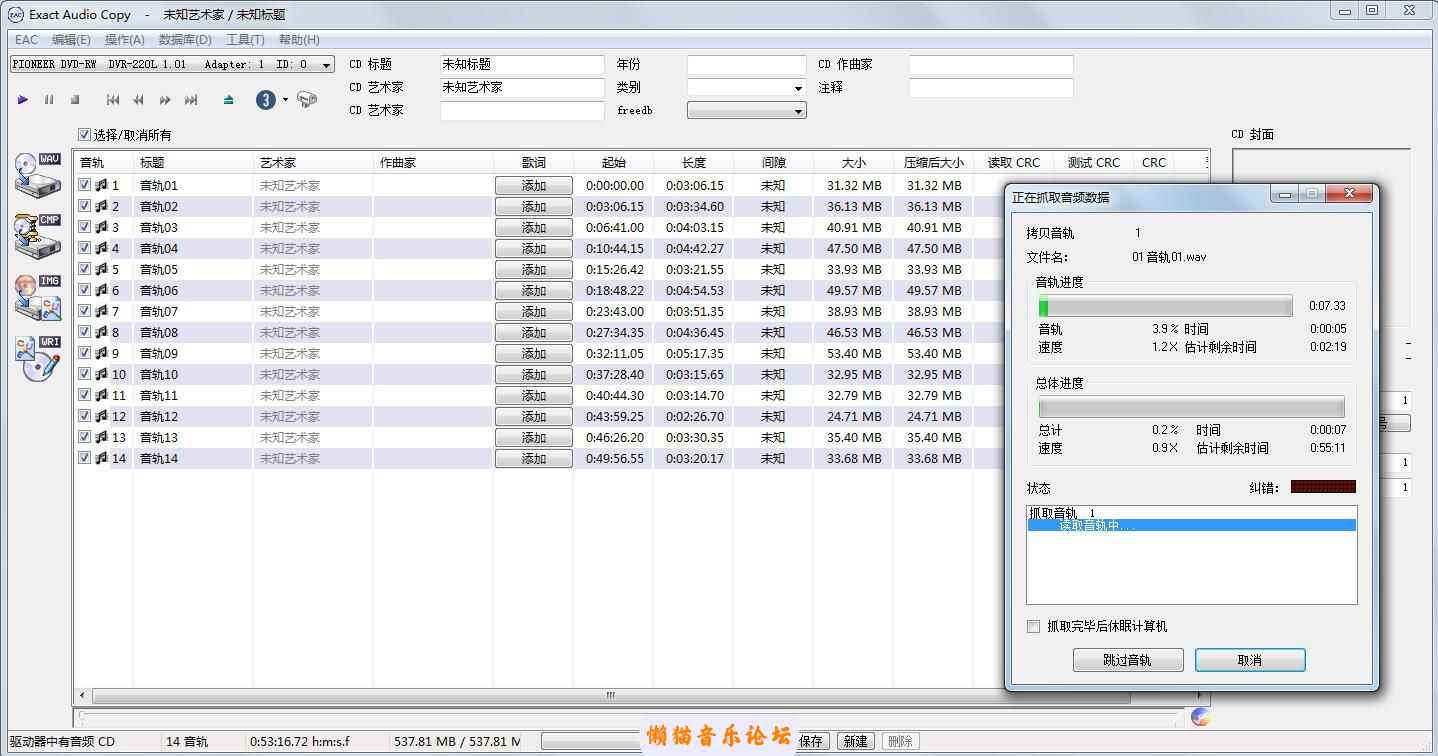Click the CMP compressed extract icon
Image resolution: width=1438 pixels, height=756 pixels.
click(38, 237)
